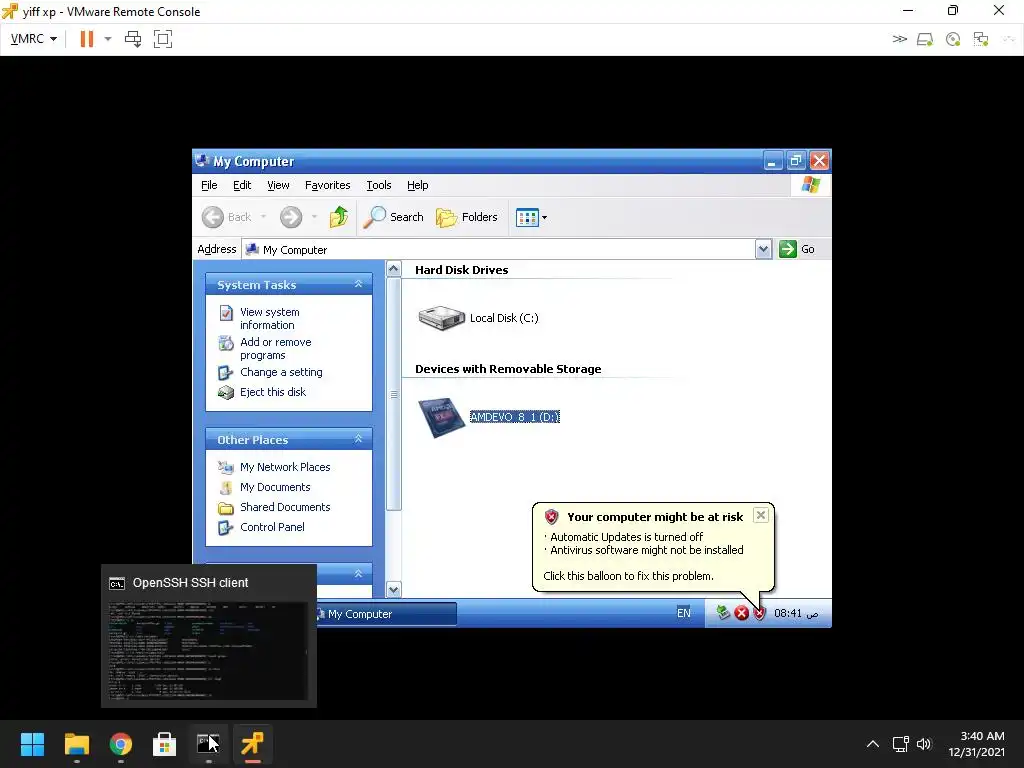Open Shared Documents link
The height and width of the screenshot is (768, 1024).
(x=285, y=507)
